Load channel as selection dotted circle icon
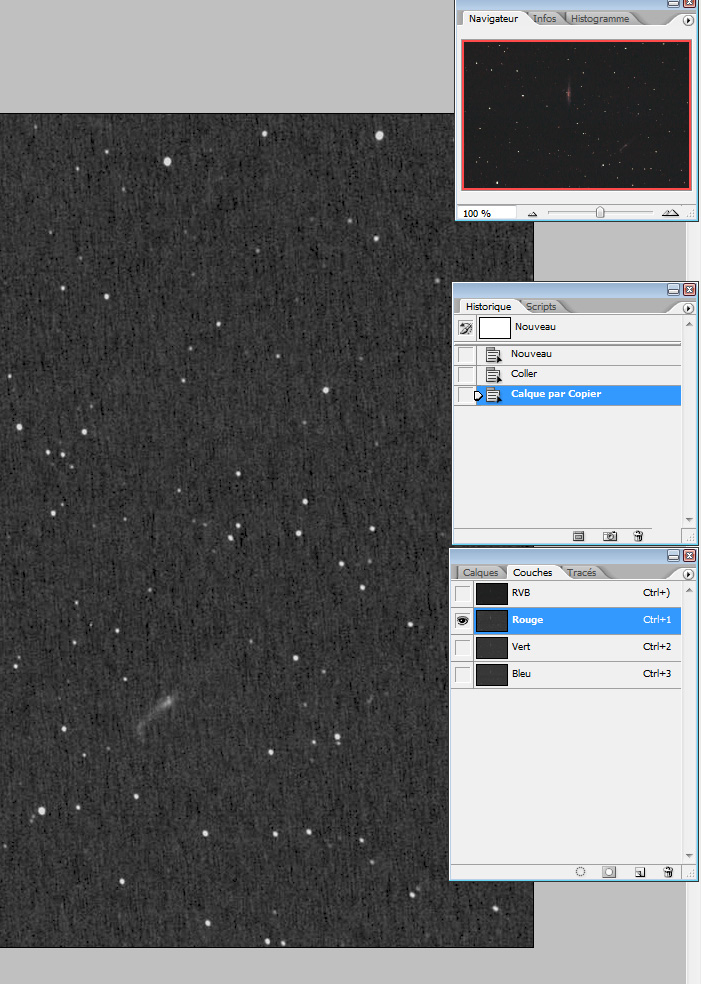Image resolution: width=701 pixels, height=984 pixels. 581,872
